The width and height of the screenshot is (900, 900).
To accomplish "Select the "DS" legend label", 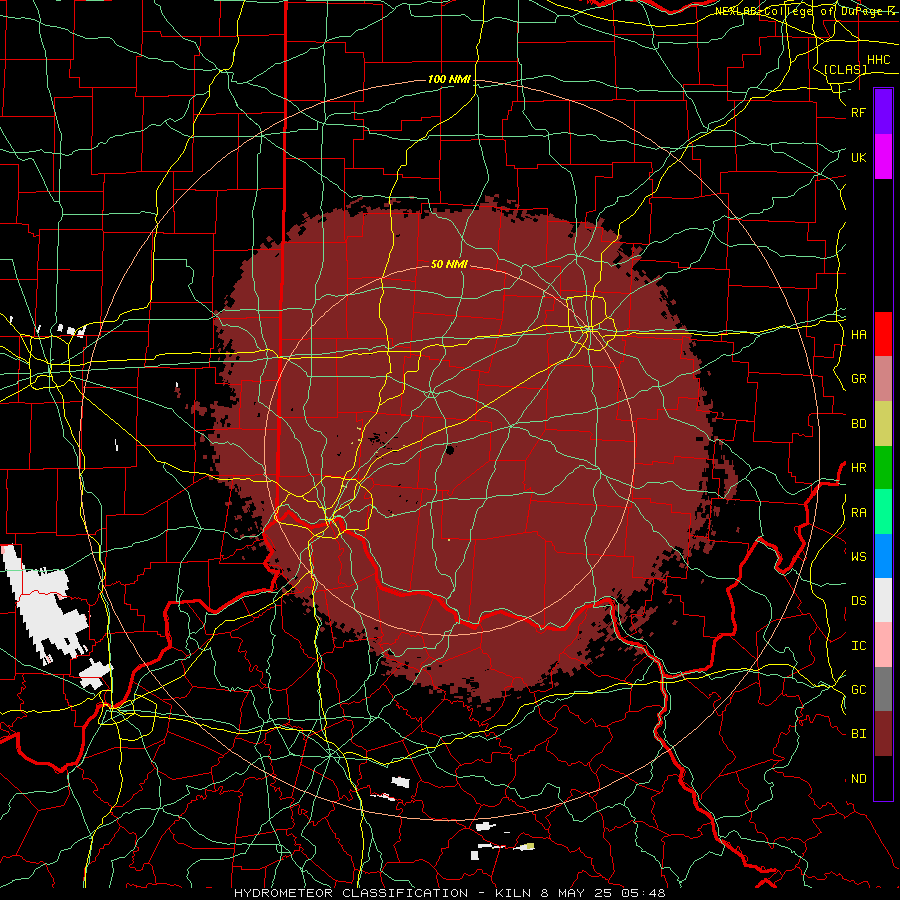I will (858, 601).
